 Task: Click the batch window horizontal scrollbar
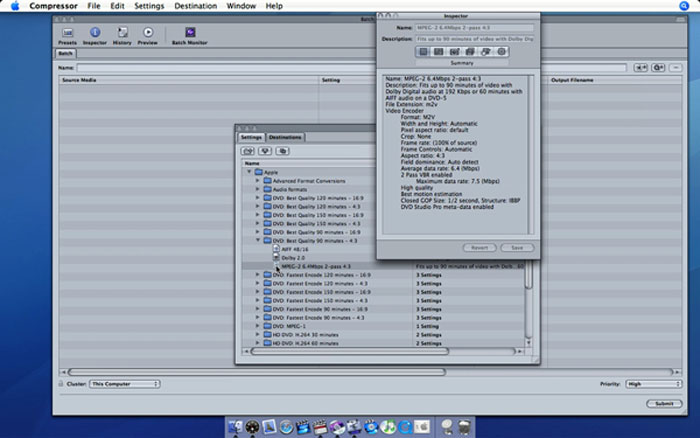pyautogui.click(x=257, y=371)
